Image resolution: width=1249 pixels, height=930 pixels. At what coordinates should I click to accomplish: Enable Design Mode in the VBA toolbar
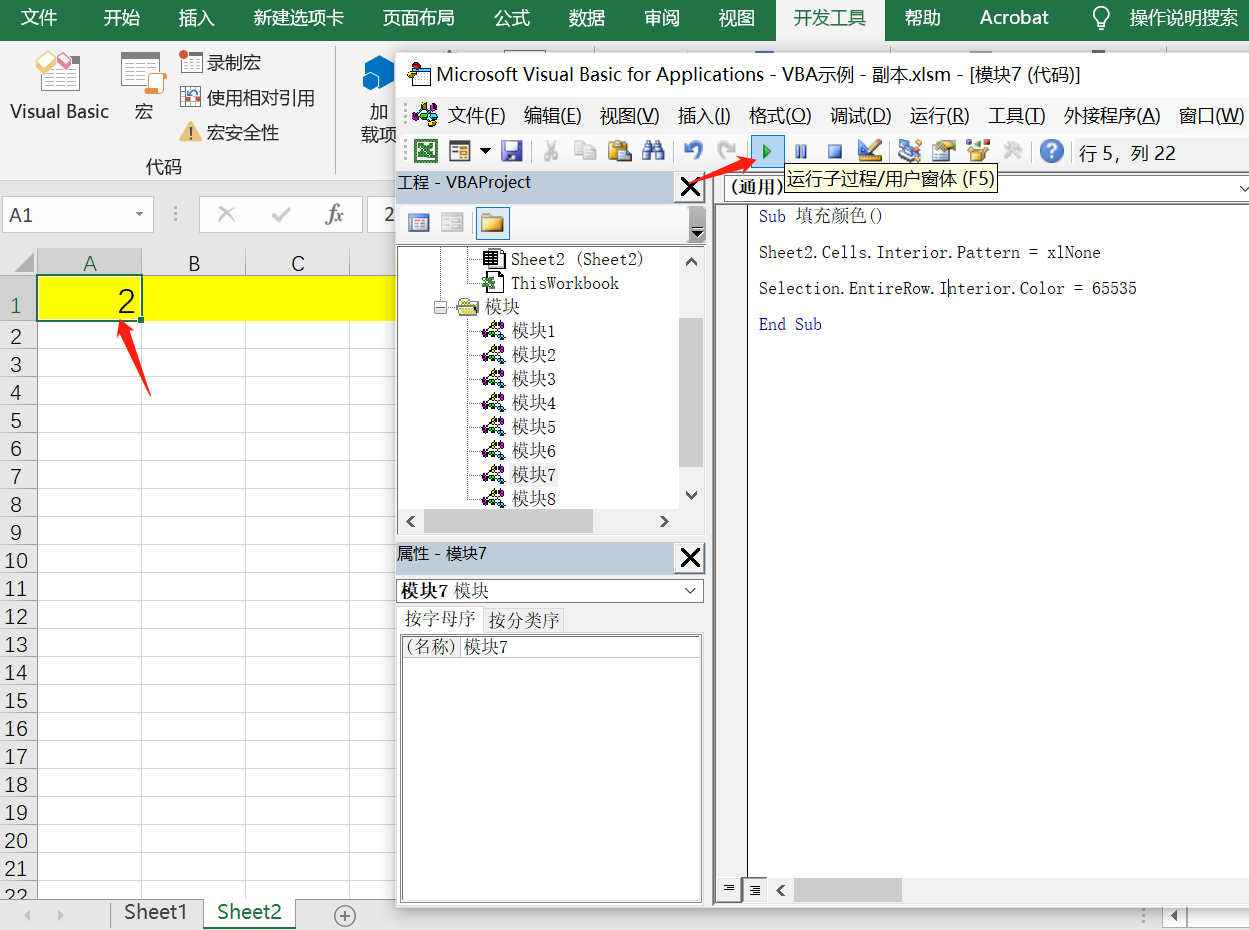869,150
